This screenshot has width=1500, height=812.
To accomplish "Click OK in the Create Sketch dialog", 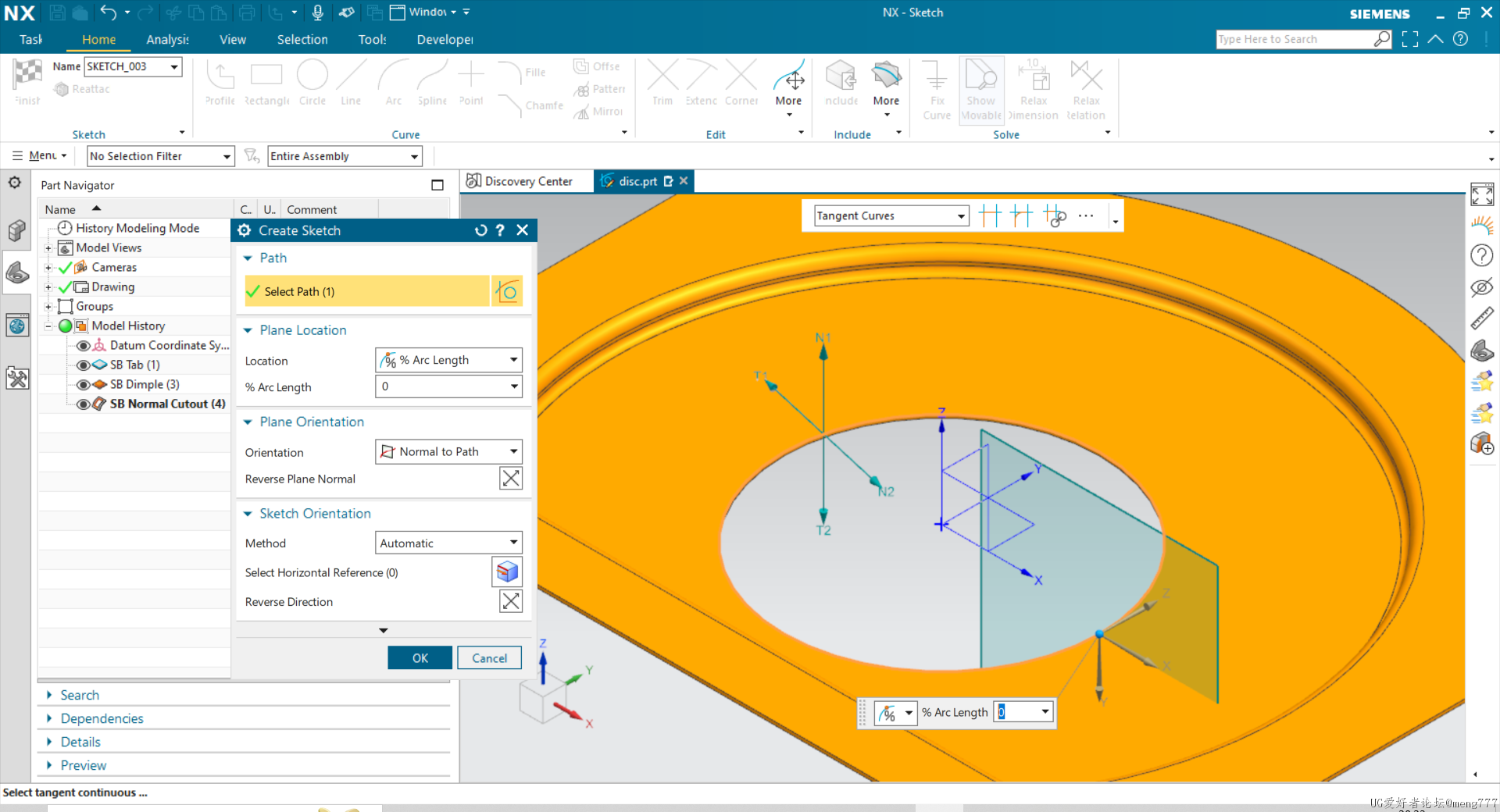I will point(420,658).
